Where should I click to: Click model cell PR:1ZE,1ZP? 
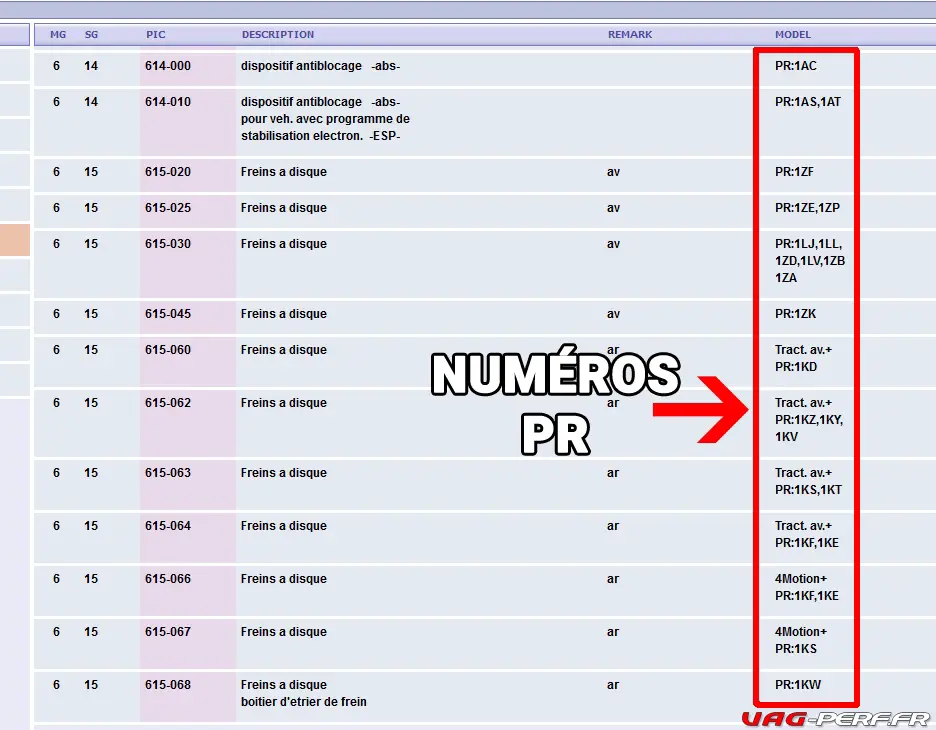click(807, 208)
